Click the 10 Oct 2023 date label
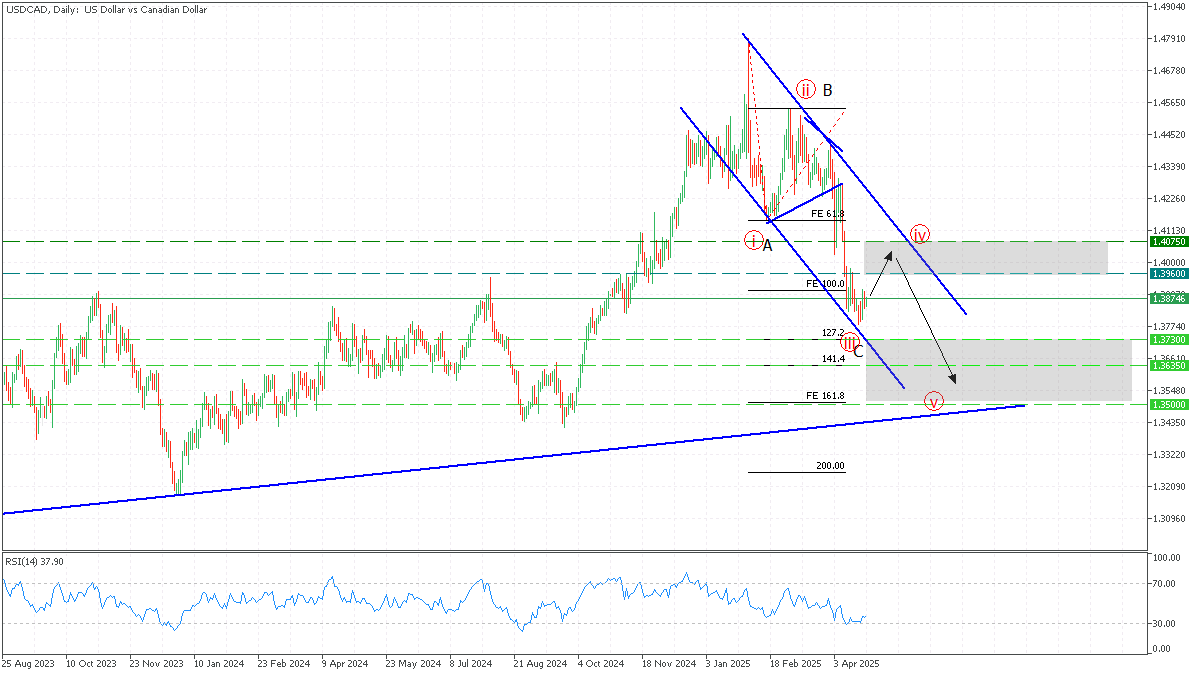This screenshot has height=675, width=1200. pyautogui.click(x=89, y=663)
